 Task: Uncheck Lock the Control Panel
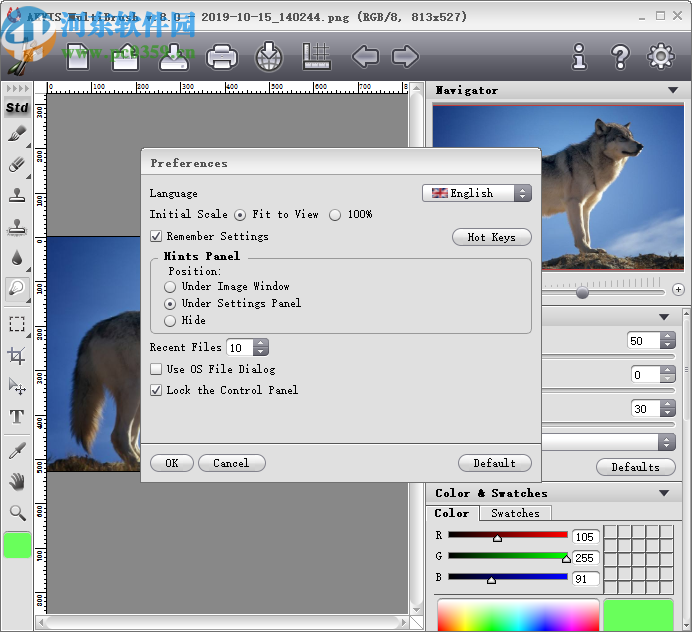156,390
